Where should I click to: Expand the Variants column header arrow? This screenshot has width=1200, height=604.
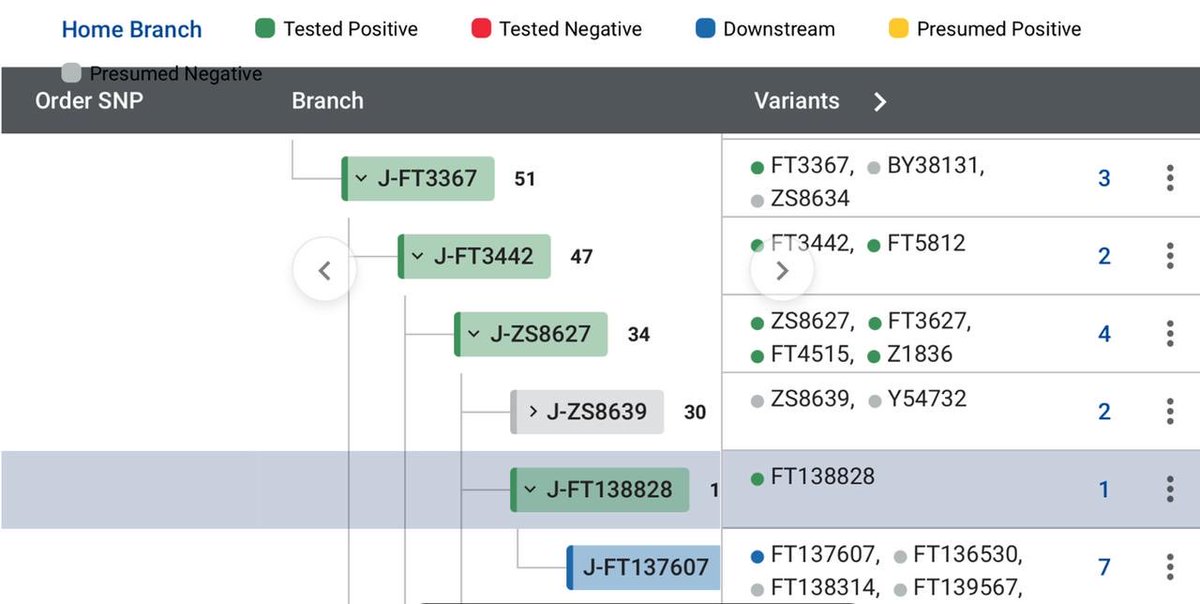(x=880, y=101)
